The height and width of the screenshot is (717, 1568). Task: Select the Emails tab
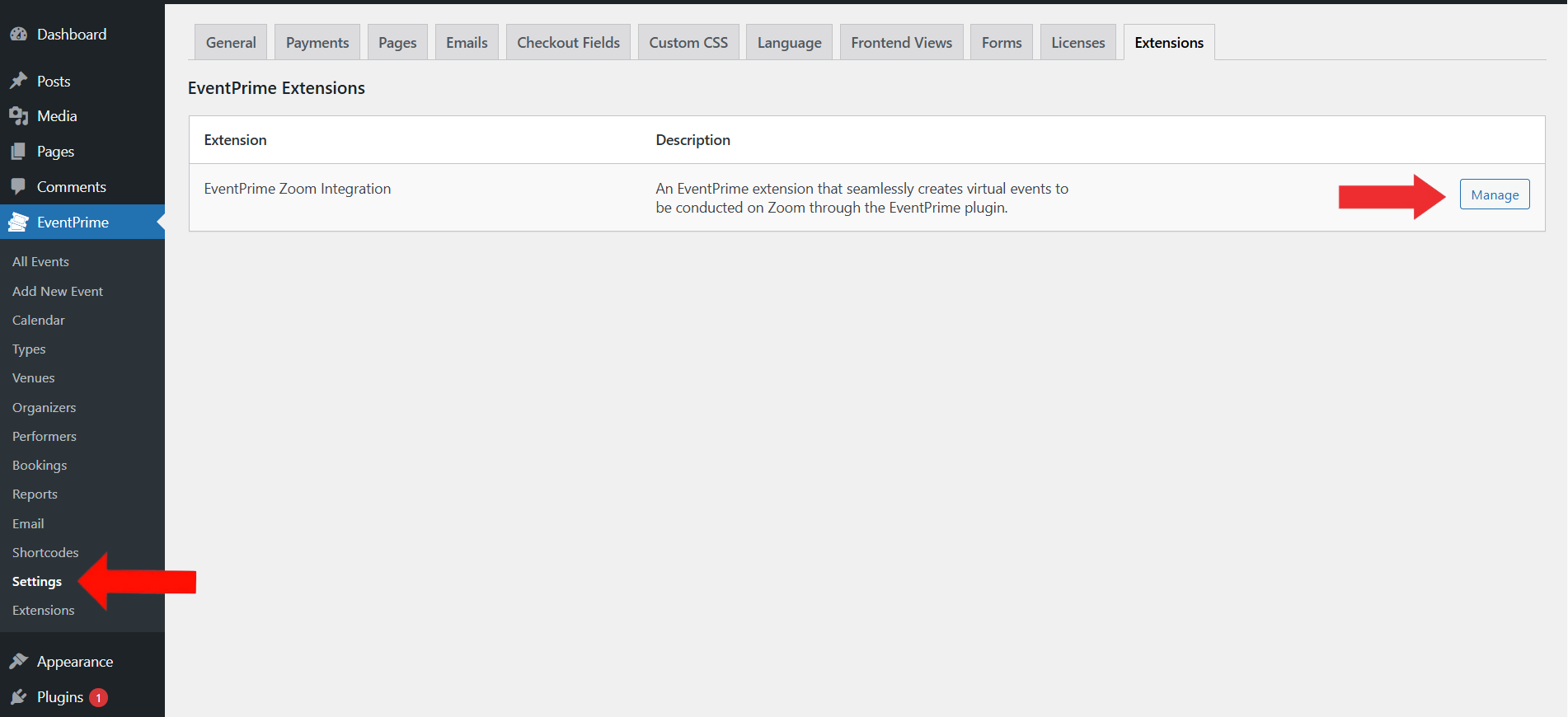pos(467,43)
